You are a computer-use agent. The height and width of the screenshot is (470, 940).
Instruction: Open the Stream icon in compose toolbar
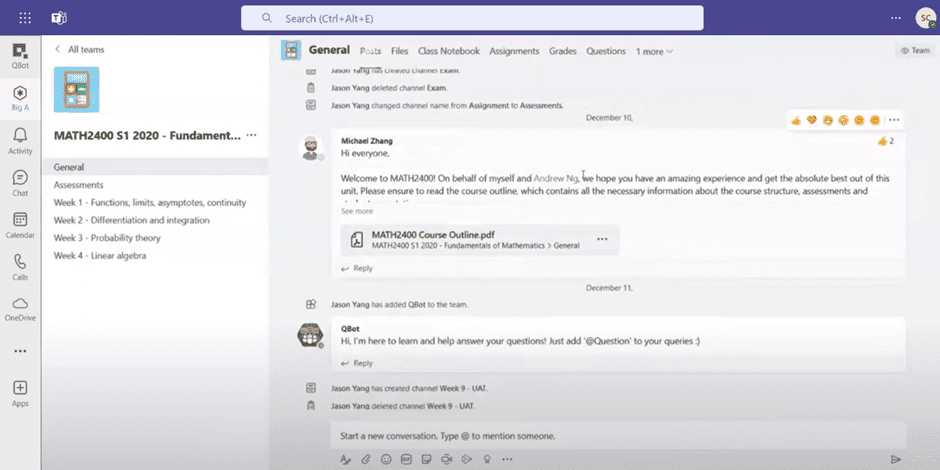[x=466, y=459]
